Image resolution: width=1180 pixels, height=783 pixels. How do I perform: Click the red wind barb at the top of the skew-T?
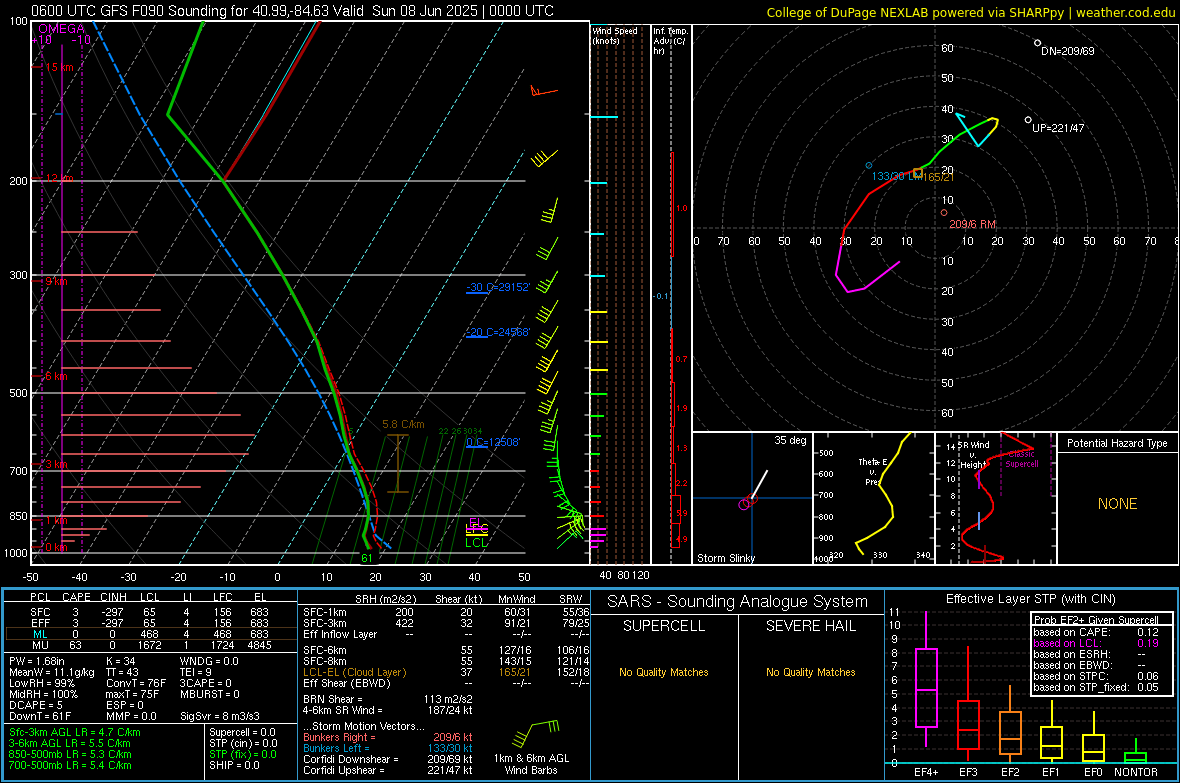coord(543,91)
